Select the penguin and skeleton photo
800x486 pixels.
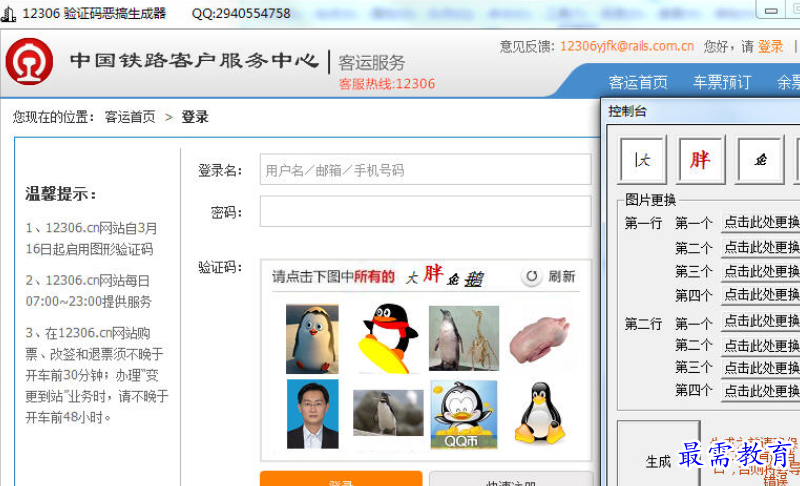click(x=464, y=338)
